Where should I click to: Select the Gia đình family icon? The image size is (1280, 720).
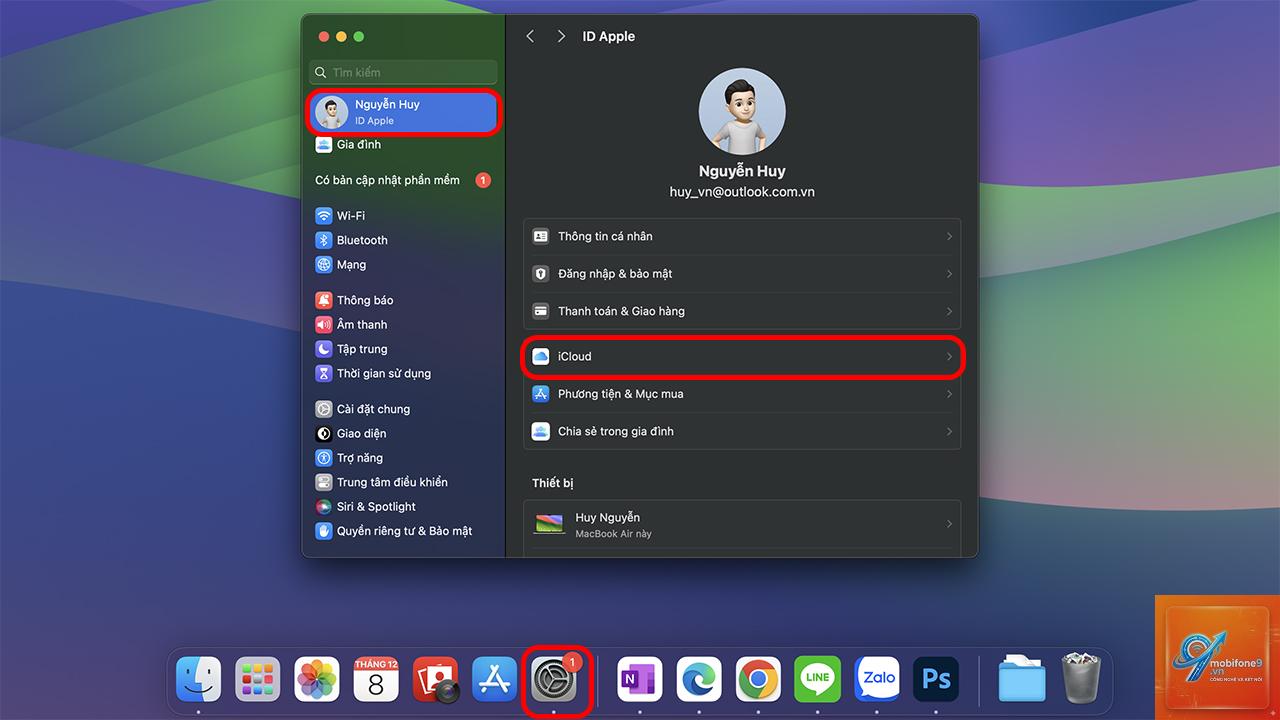pyautogui.click(x=323, y=145)
